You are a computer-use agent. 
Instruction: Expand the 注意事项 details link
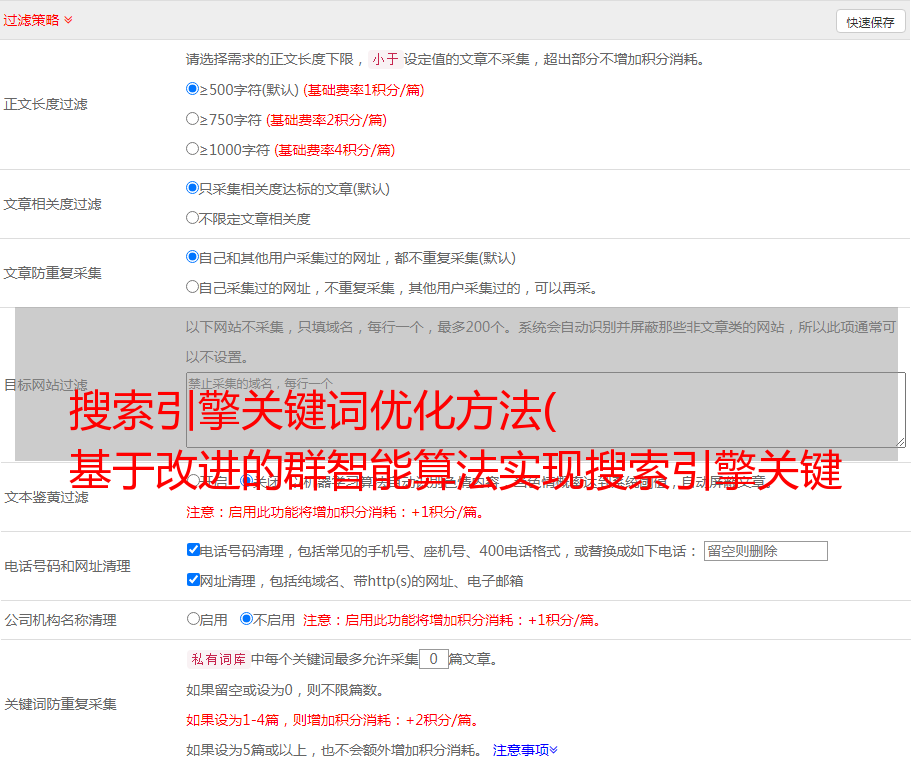pos(525,750)
